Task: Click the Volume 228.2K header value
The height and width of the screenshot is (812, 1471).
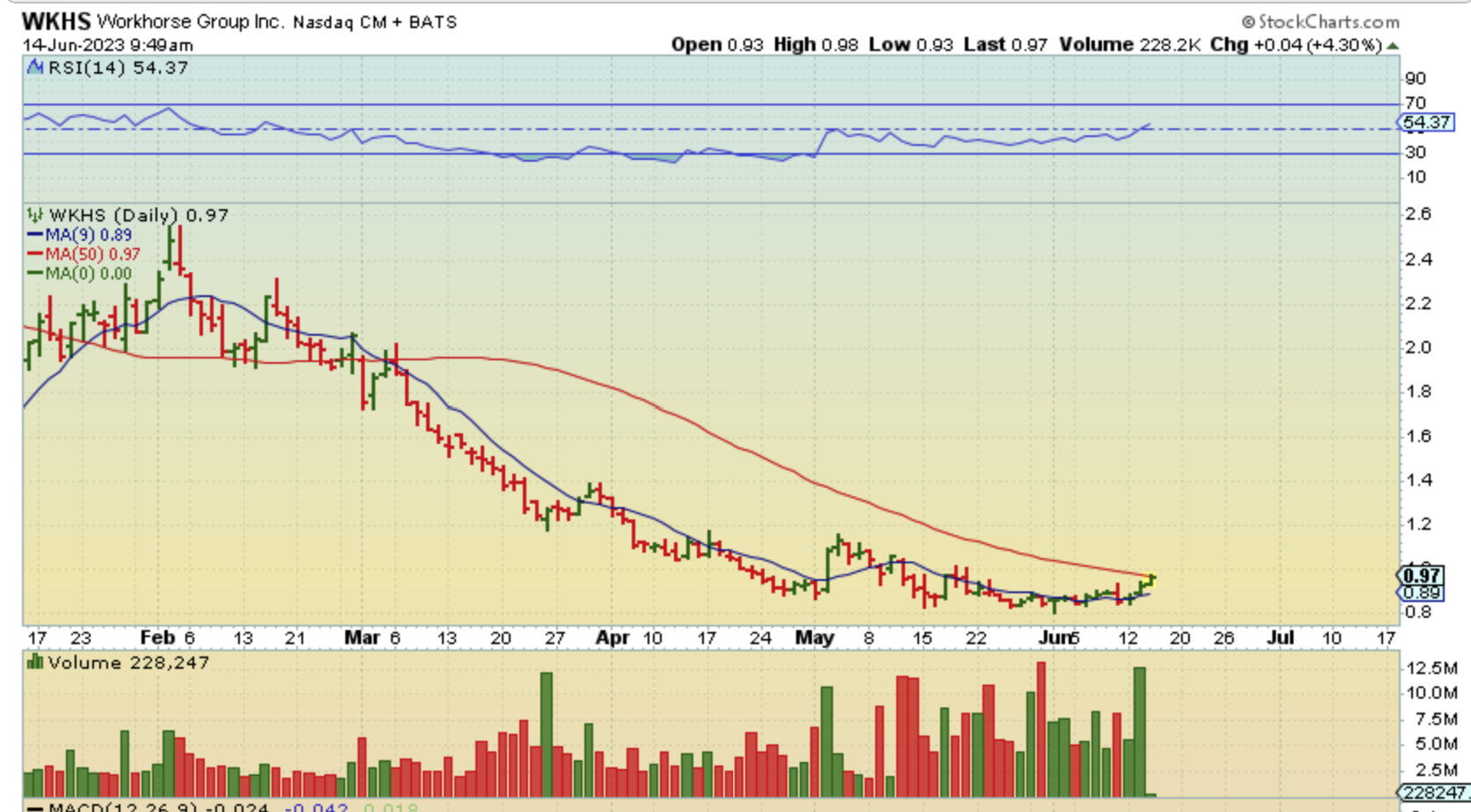Action: coord(1129,45)
